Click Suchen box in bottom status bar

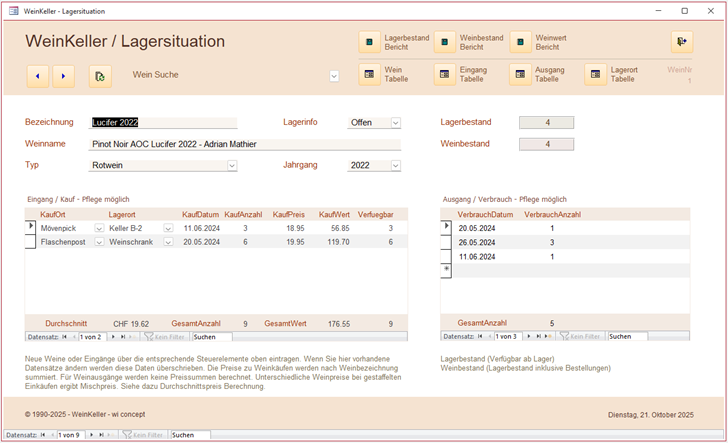189,435
